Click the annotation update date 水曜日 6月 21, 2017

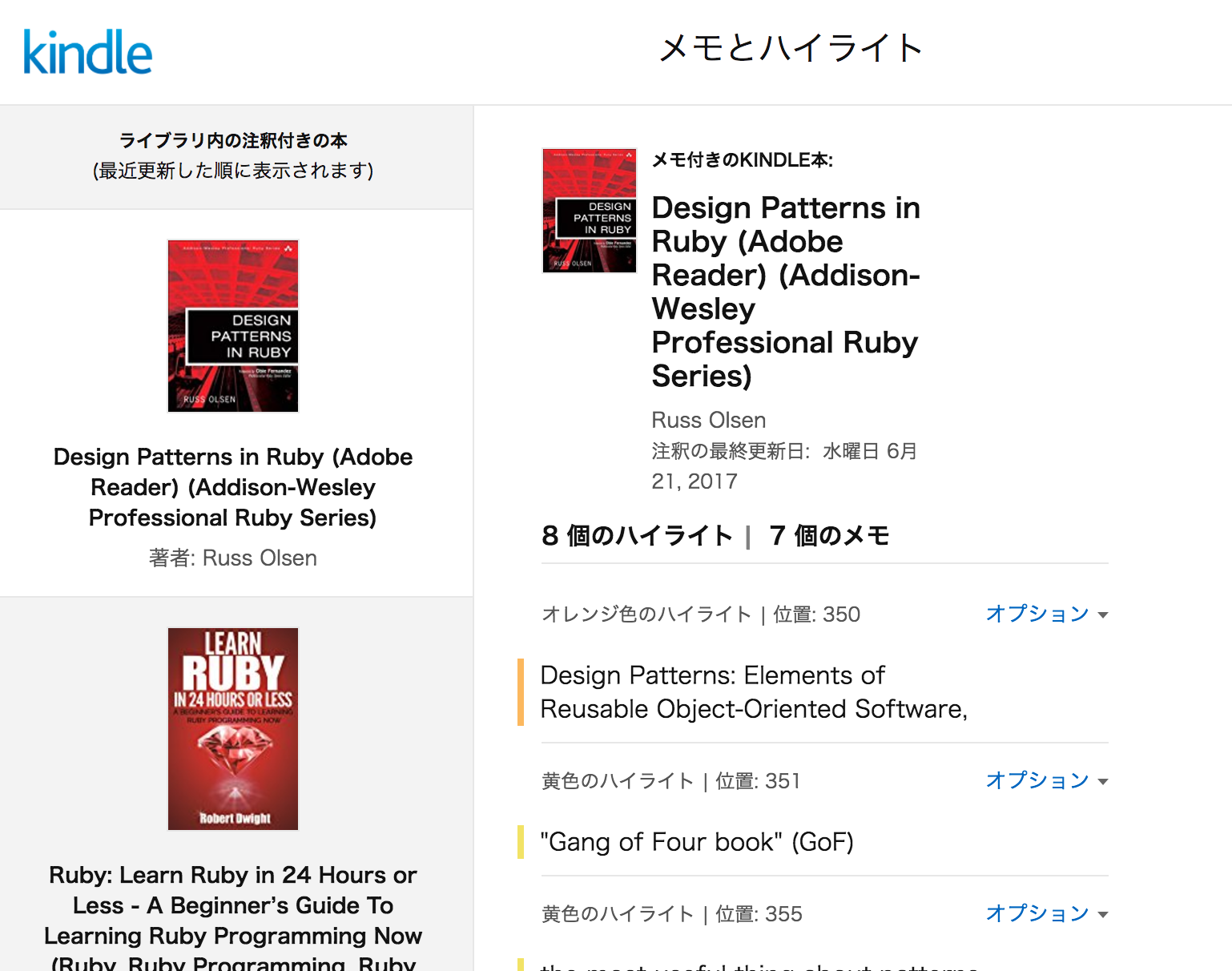783,465
